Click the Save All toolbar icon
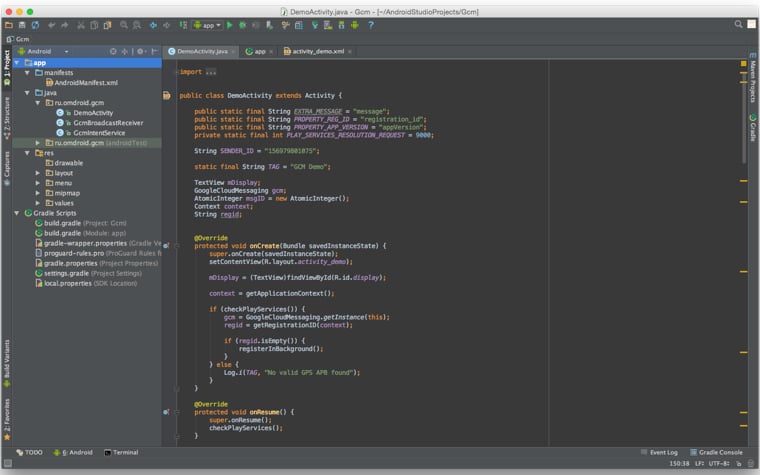 22,25
